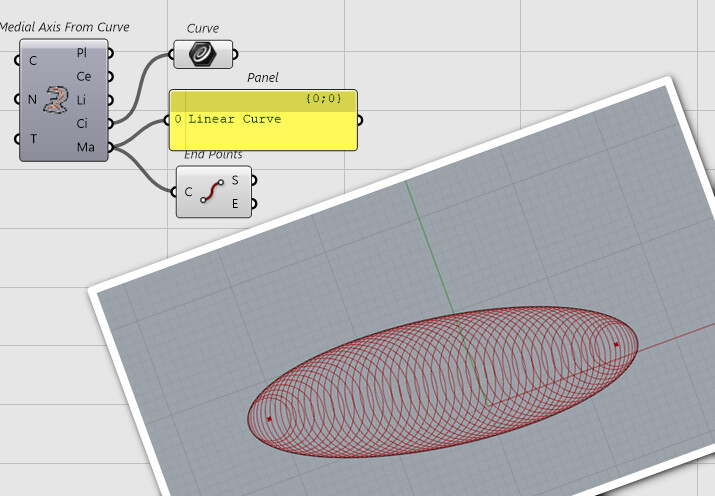
Task: Select the yellow Panel showing Linear Curve
Action: pos(263,120)
